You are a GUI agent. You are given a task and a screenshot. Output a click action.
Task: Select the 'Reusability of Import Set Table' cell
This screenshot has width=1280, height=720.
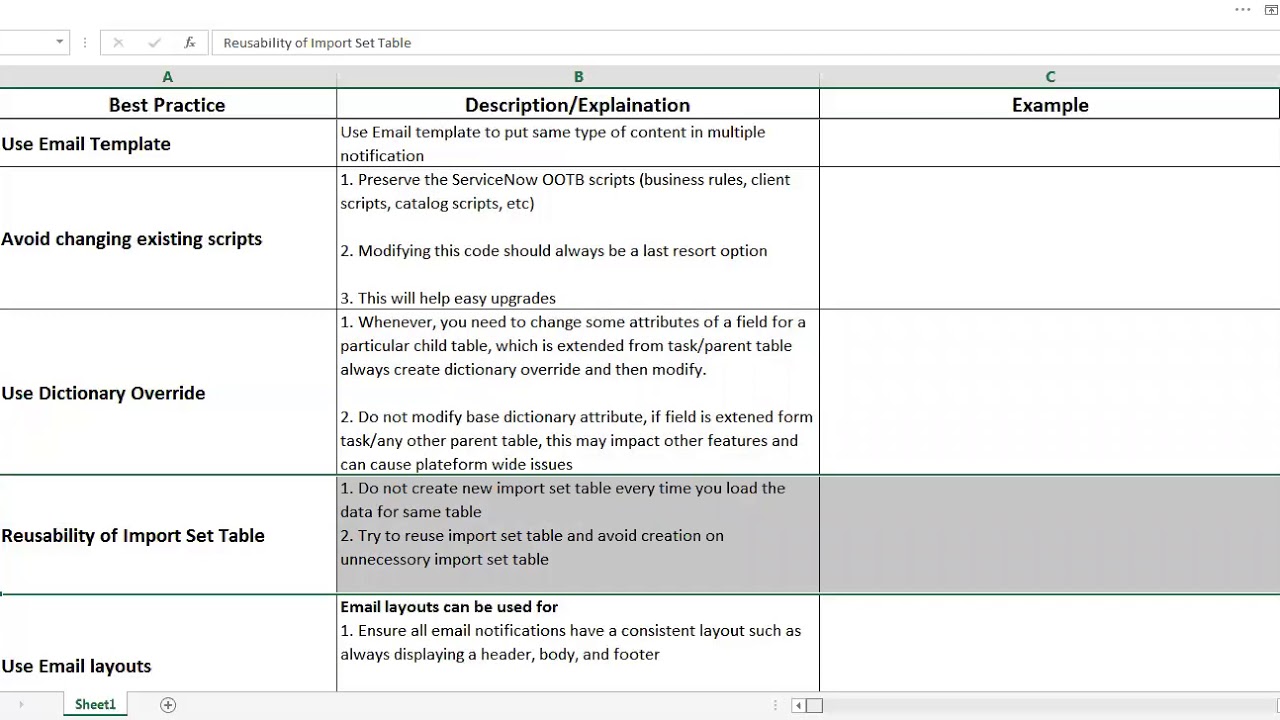coord(167,535)
